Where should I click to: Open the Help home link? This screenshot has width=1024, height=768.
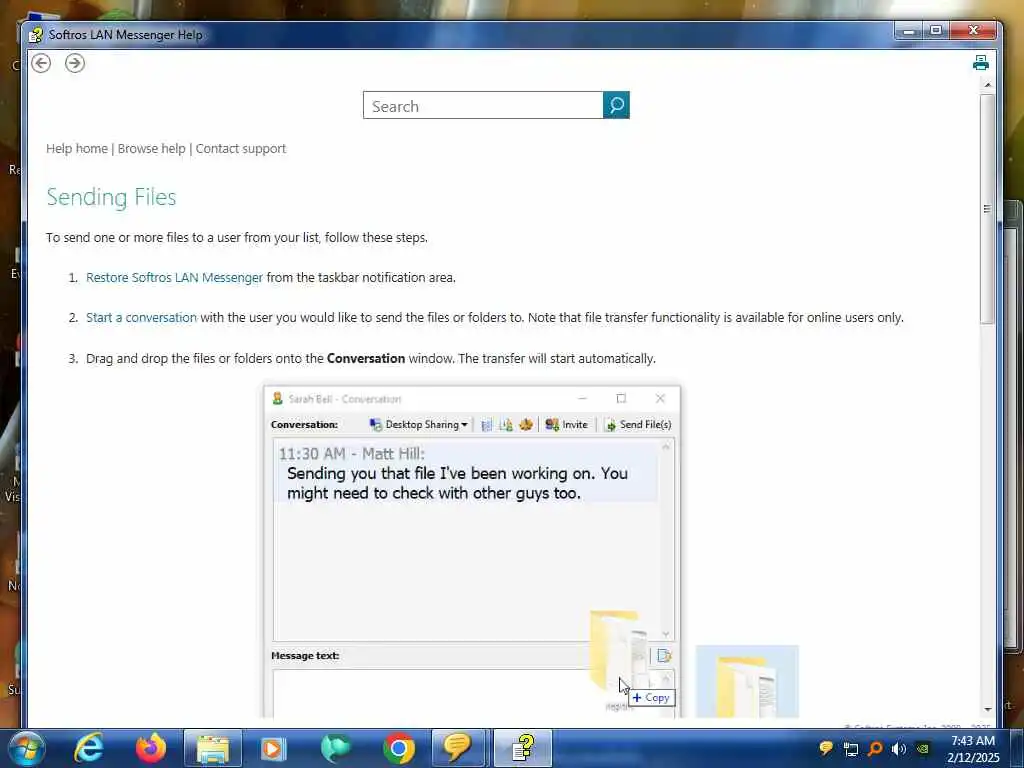point(76,148)
